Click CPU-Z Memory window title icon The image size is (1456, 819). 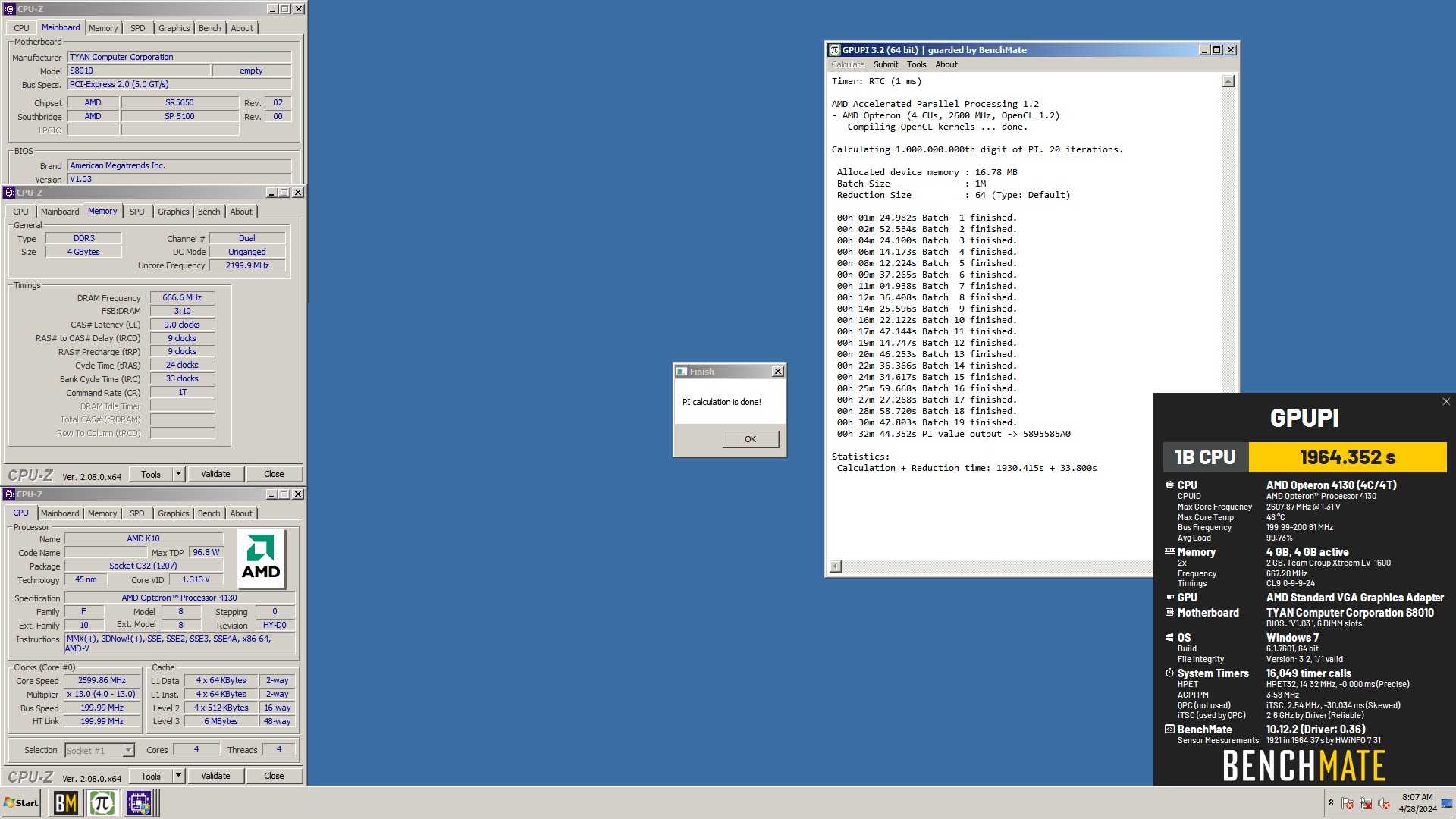[x=9, y=193]
